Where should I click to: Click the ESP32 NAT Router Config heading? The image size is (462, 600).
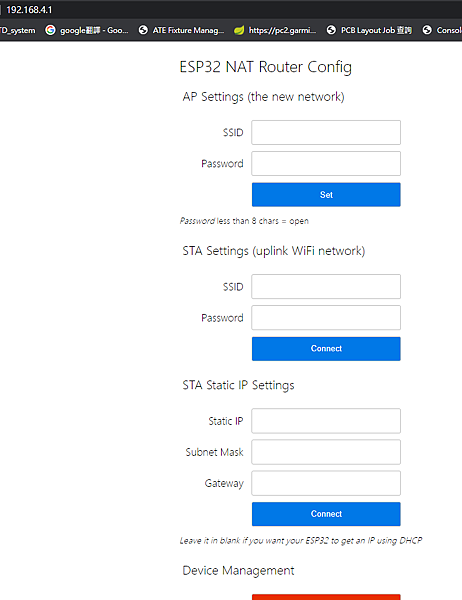click(266, 67)
